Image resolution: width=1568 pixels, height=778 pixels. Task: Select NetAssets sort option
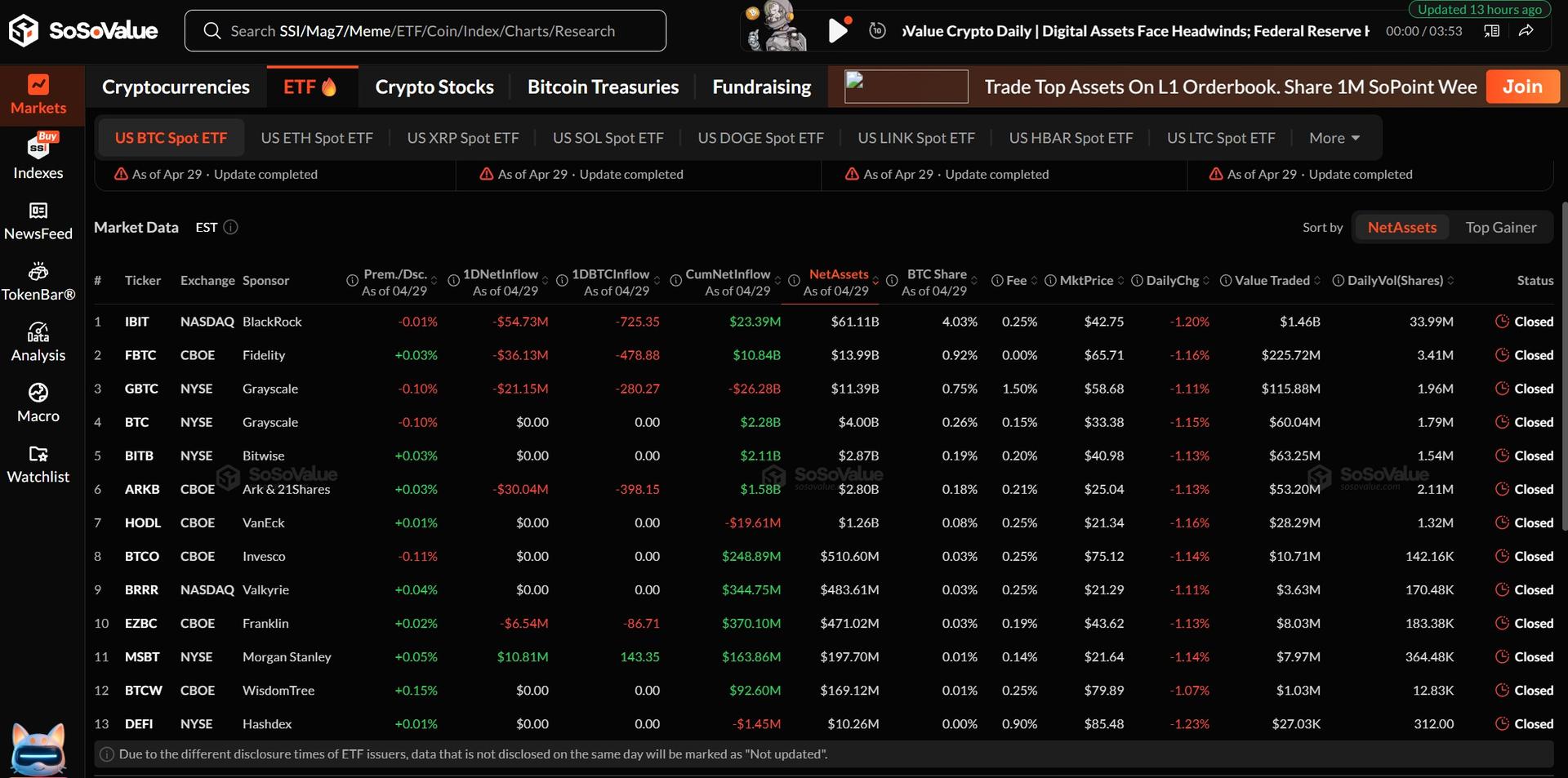[1401, 228]
